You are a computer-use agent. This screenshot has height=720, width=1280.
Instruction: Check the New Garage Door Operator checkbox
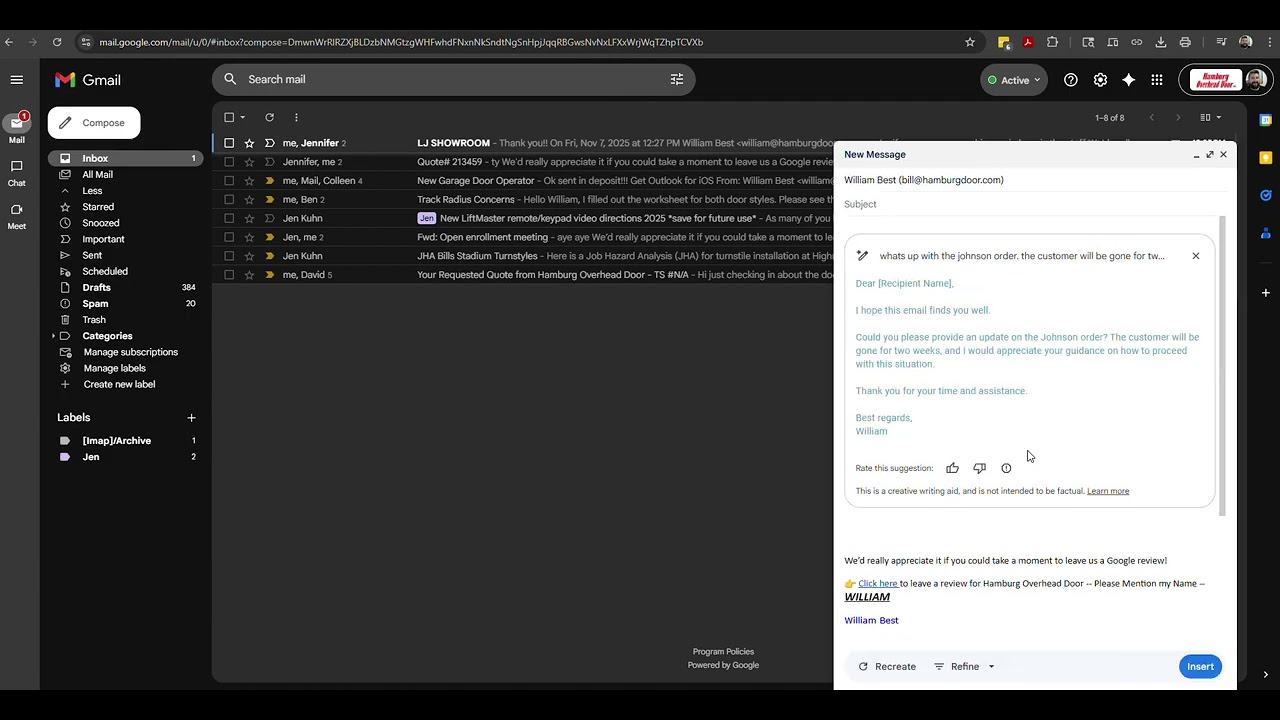pyautogui.click(x=229, y=181)
